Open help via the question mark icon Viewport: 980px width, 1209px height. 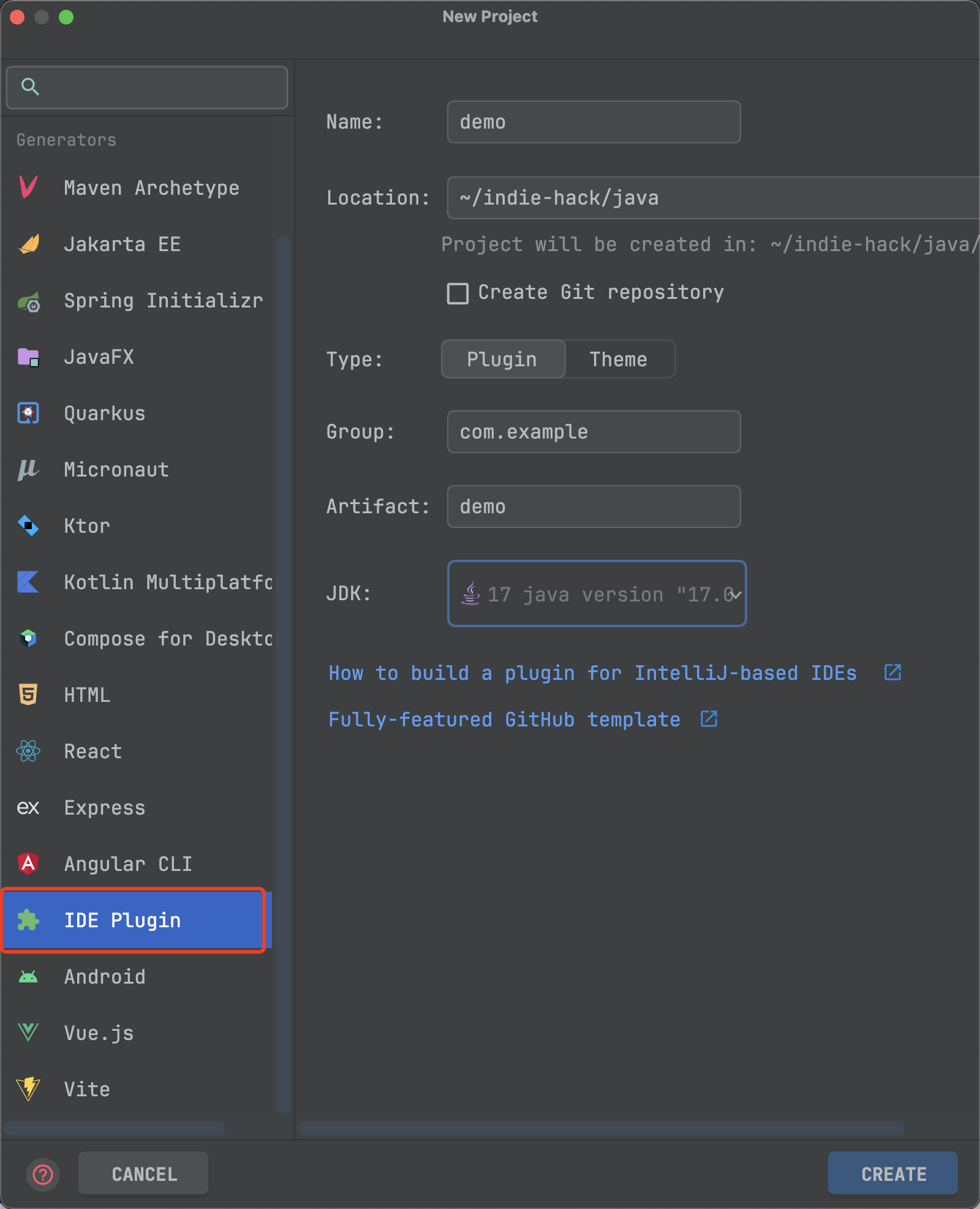43,1174
